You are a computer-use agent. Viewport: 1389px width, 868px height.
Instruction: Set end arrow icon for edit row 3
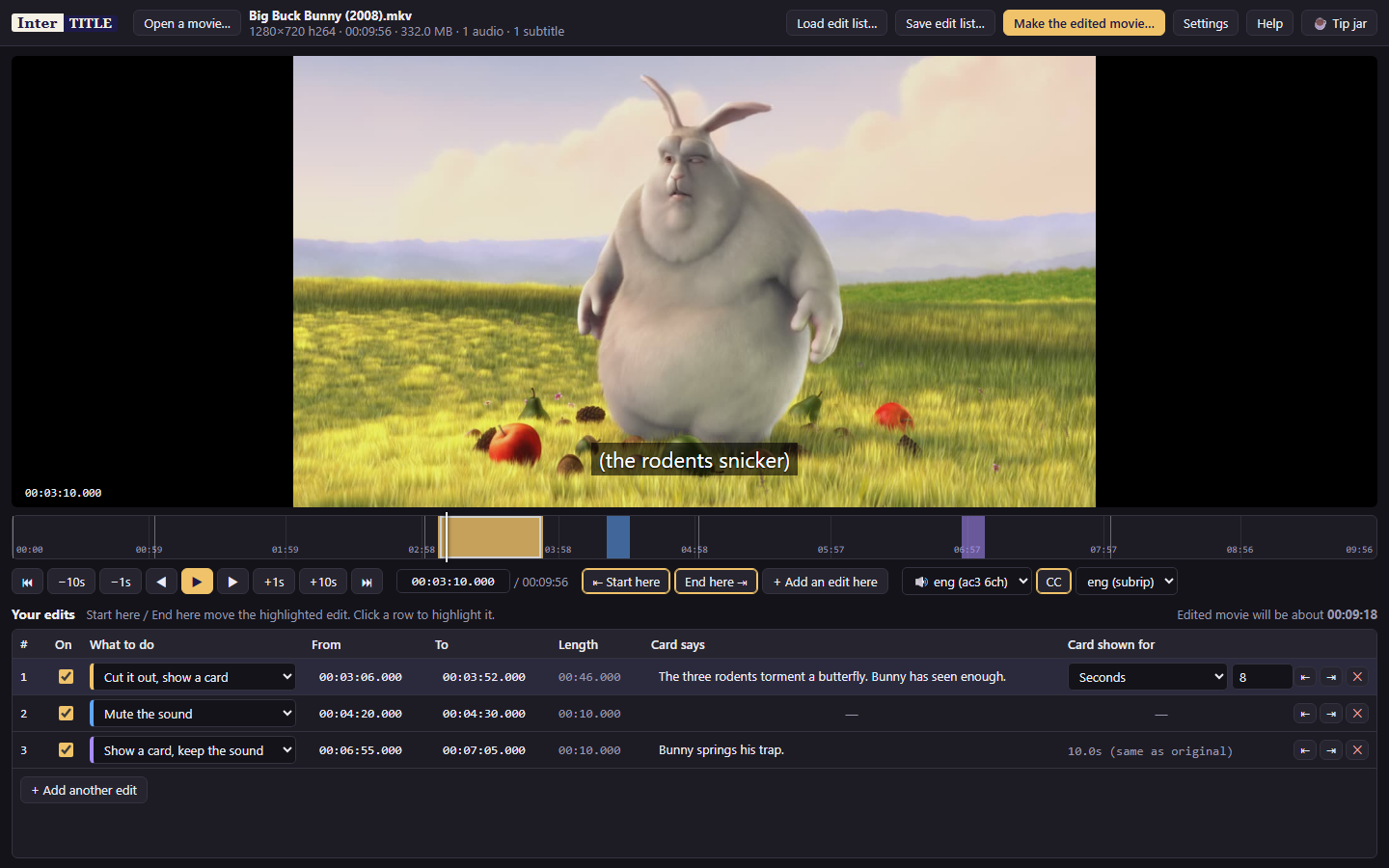click(x=1331, y=750)
